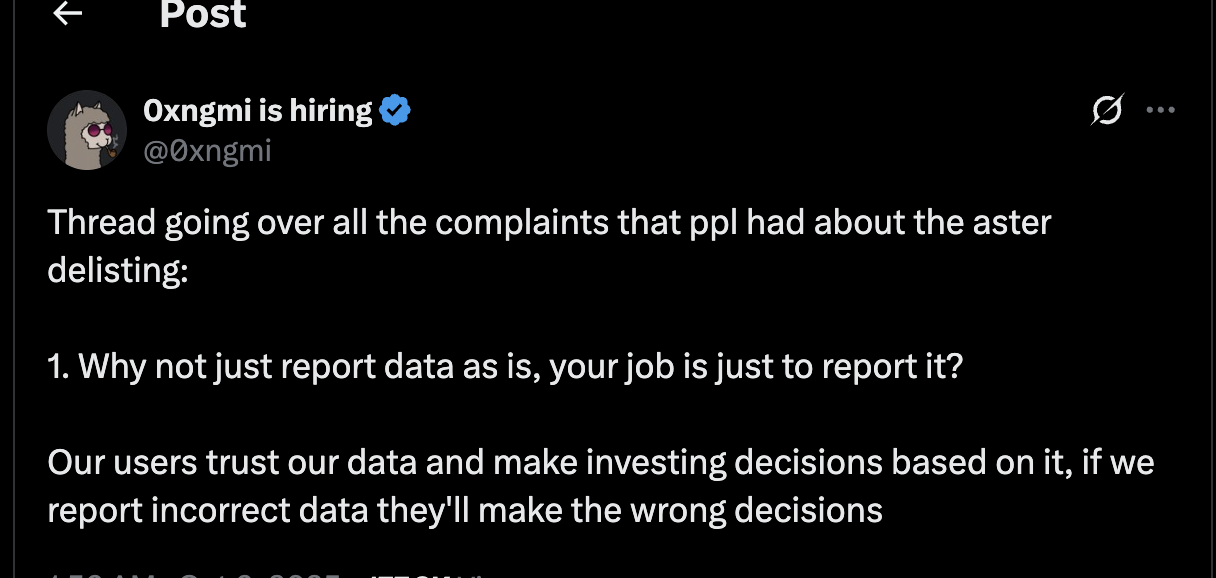Click the @0xngmi handle
The height and width of the screenshot is (578, 1216).
tap(207, 151)
